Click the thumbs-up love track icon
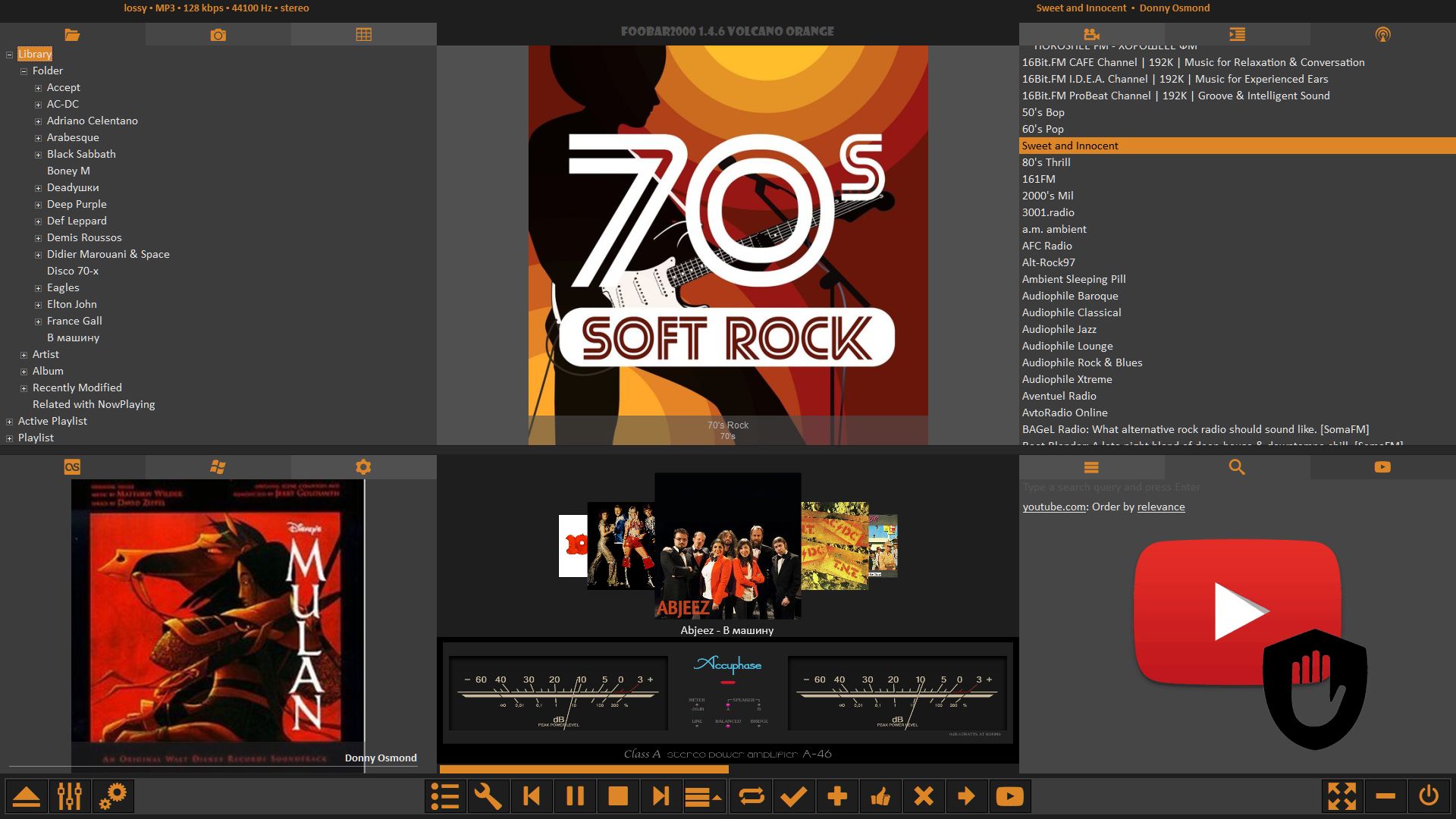 point(880,796)
